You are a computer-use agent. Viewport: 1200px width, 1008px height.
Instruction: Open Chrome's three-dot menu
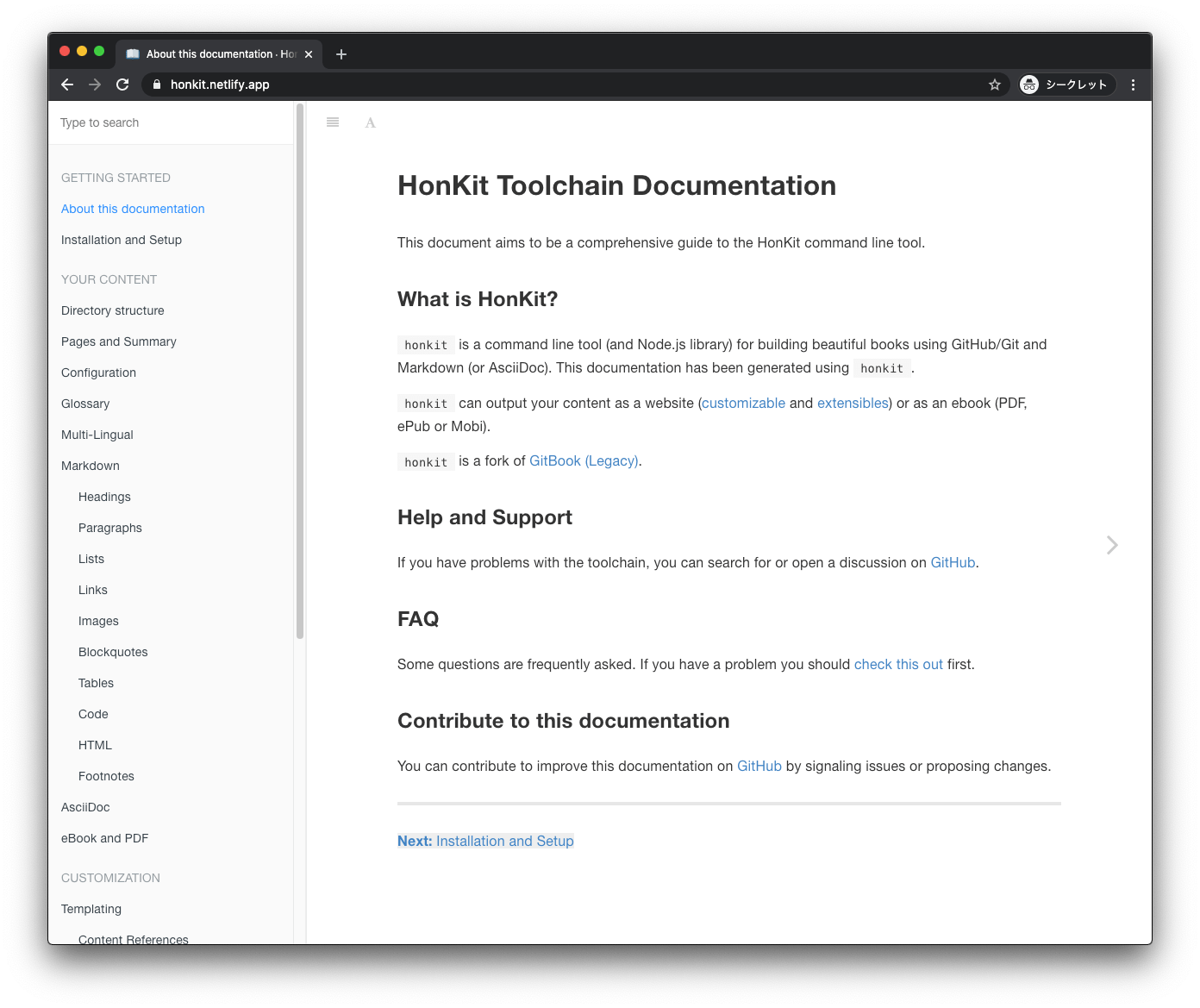[x=1133, y=85]
